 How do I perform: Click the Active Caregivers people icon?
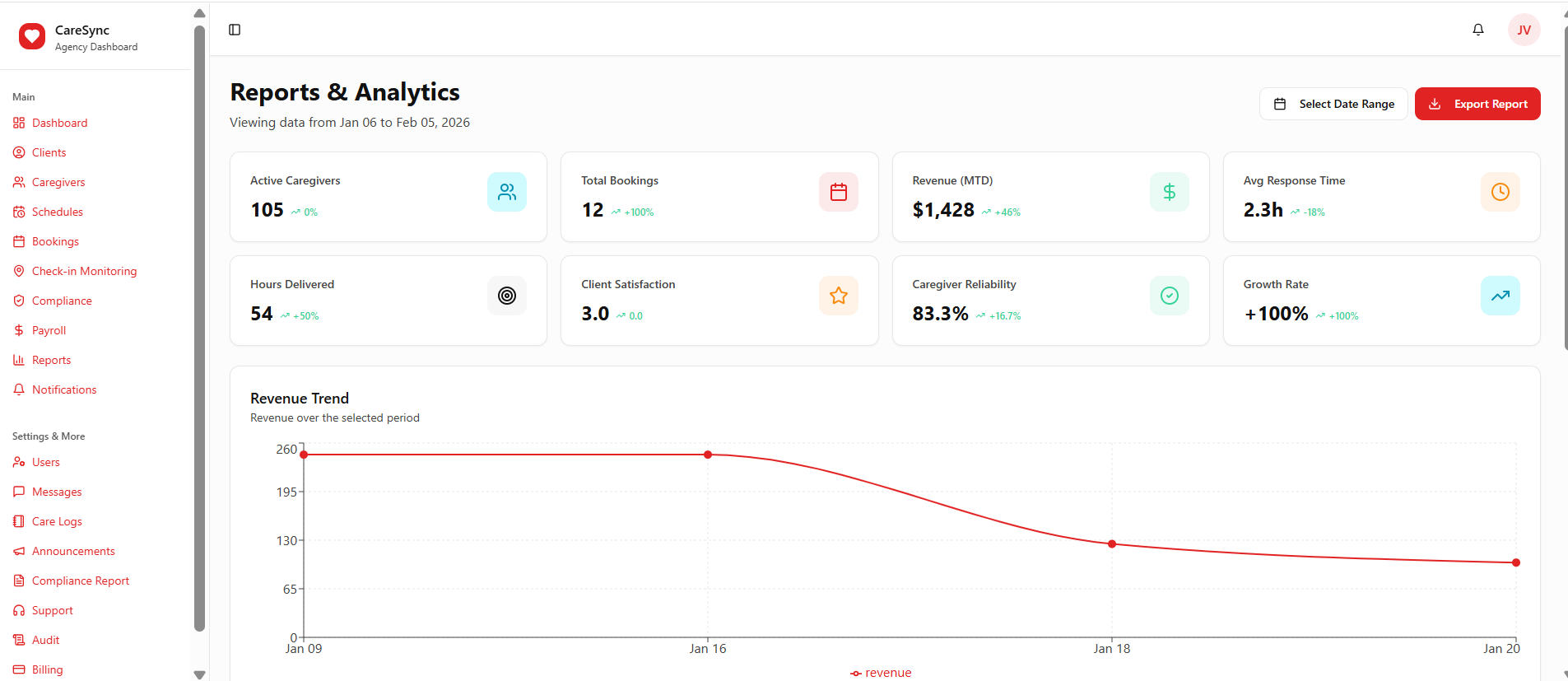[507, 192]
